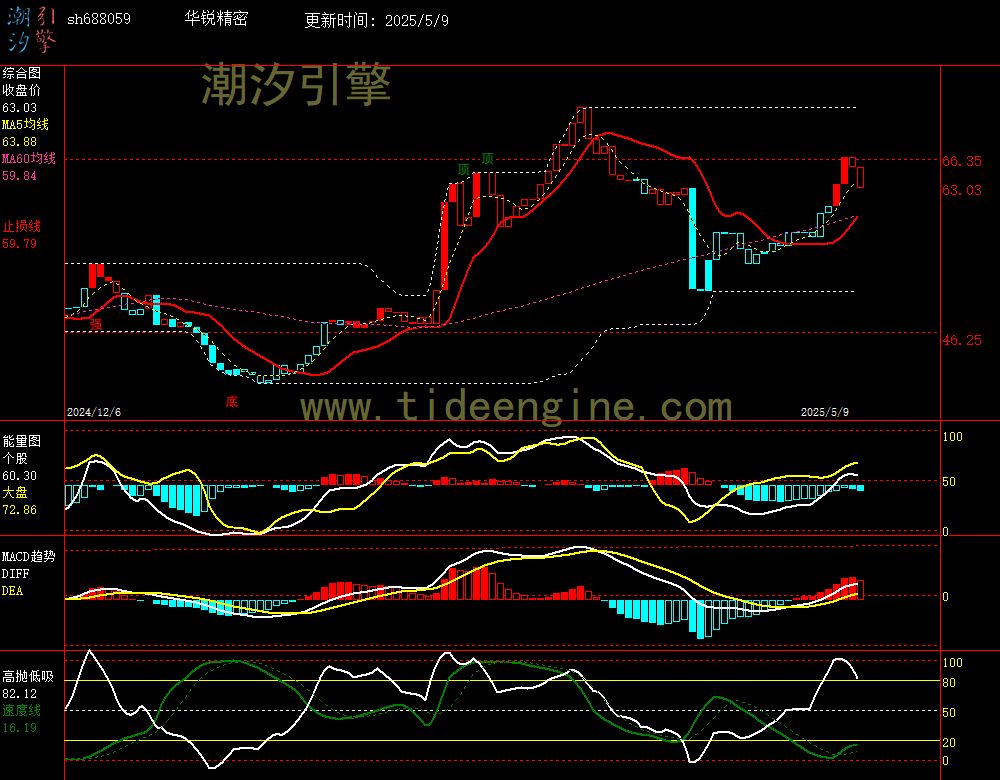1000x780 pixels.
Task: Click the large cyan drop candlestick
Action: [693, 239]
